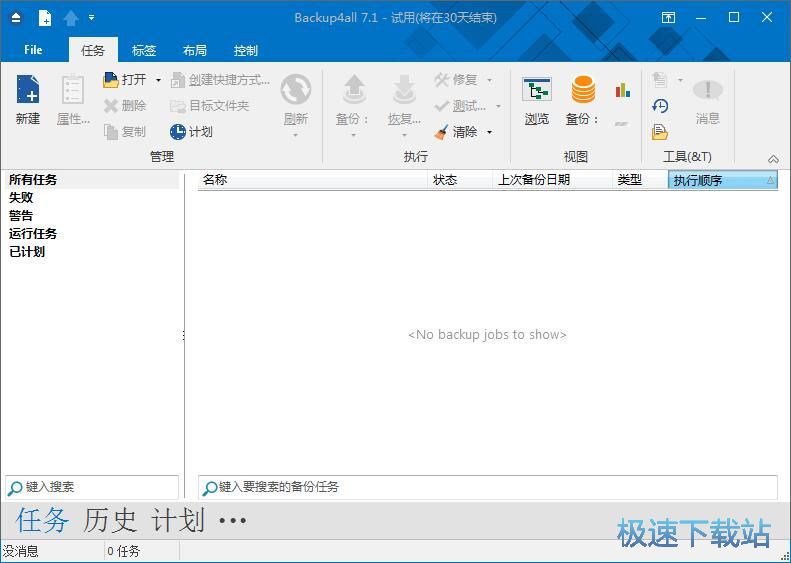Click the Delete (删除) job button
This screenshot has width=791, height=563.
pos(125,106)
